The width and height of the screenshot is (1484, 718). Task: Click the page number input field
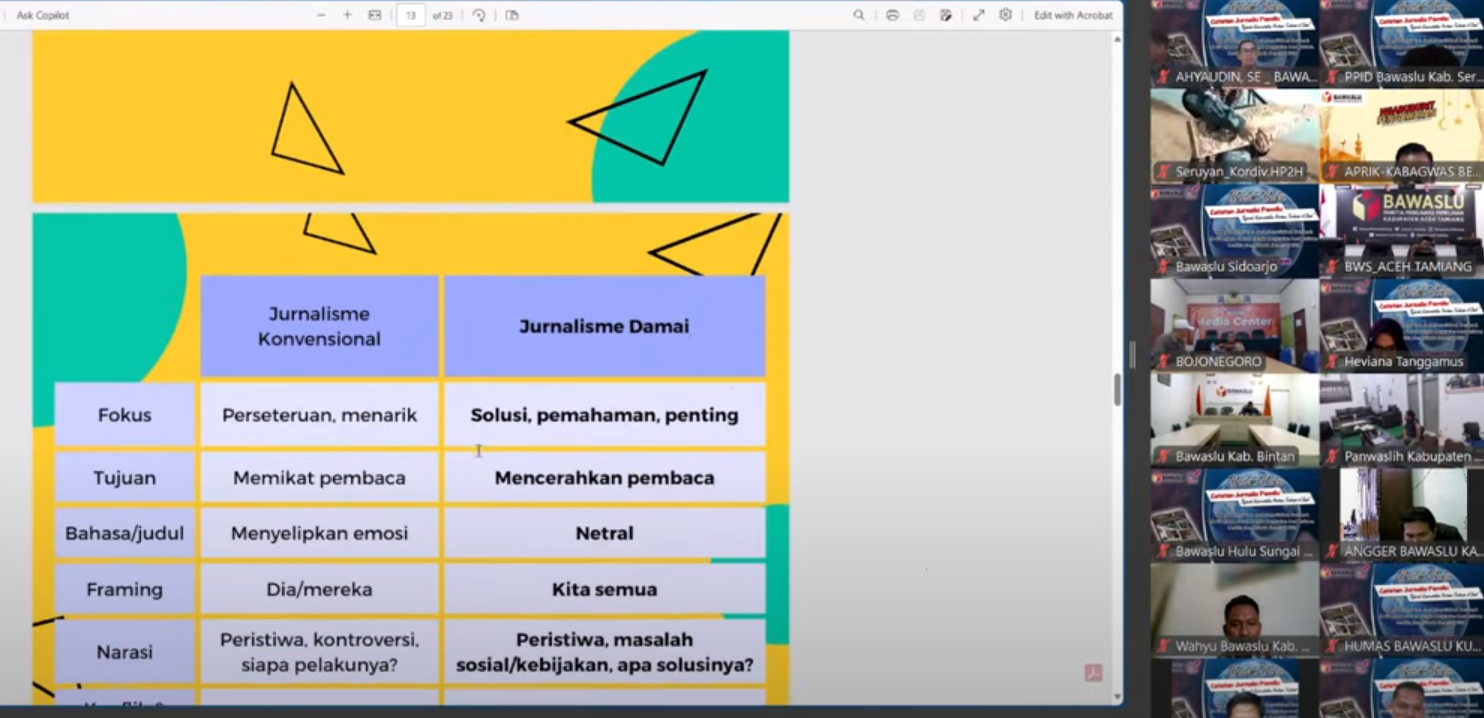[x=410, y=15]
